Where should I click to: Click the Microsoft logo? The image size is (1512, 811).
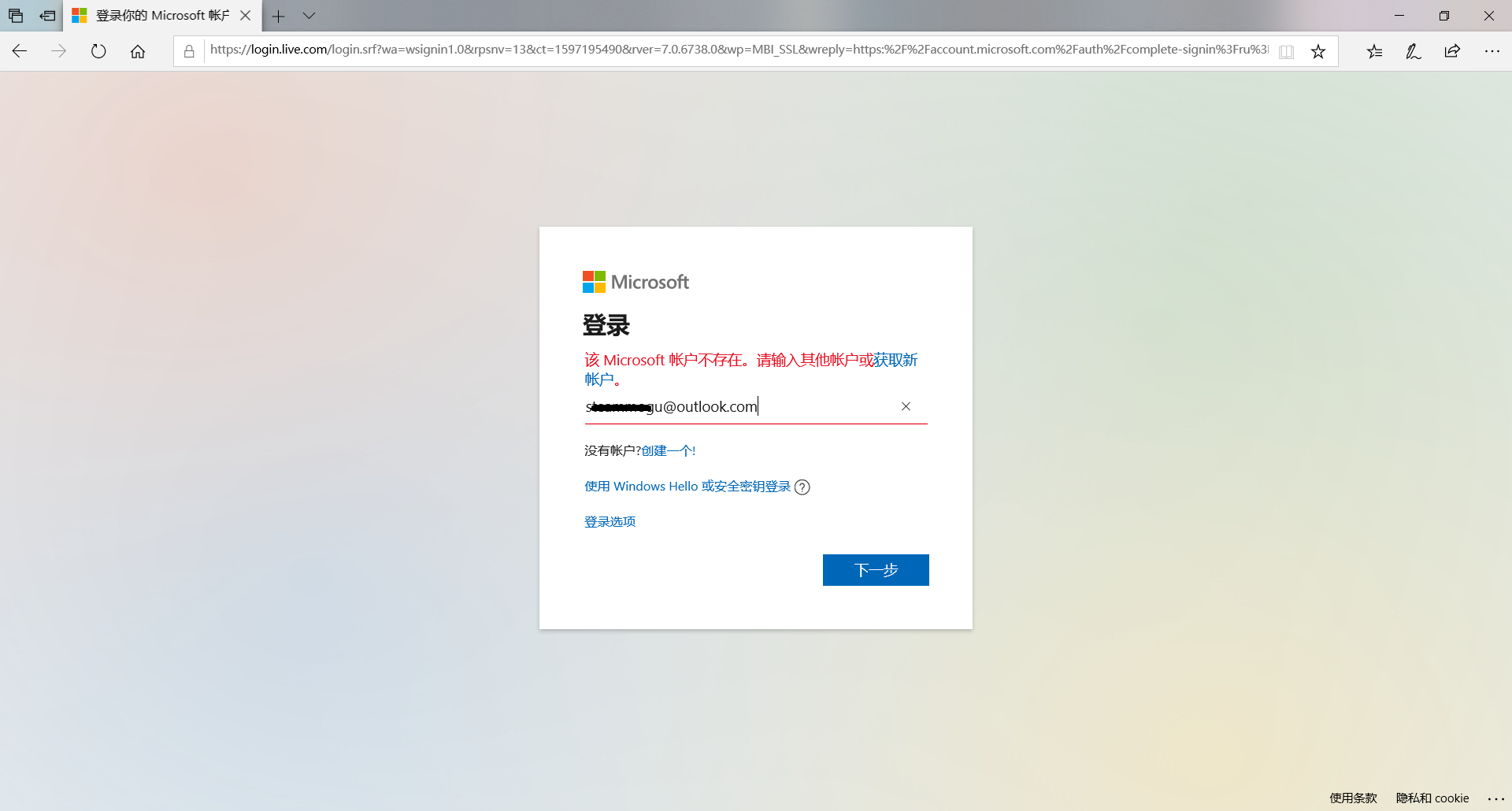point(636,282)
